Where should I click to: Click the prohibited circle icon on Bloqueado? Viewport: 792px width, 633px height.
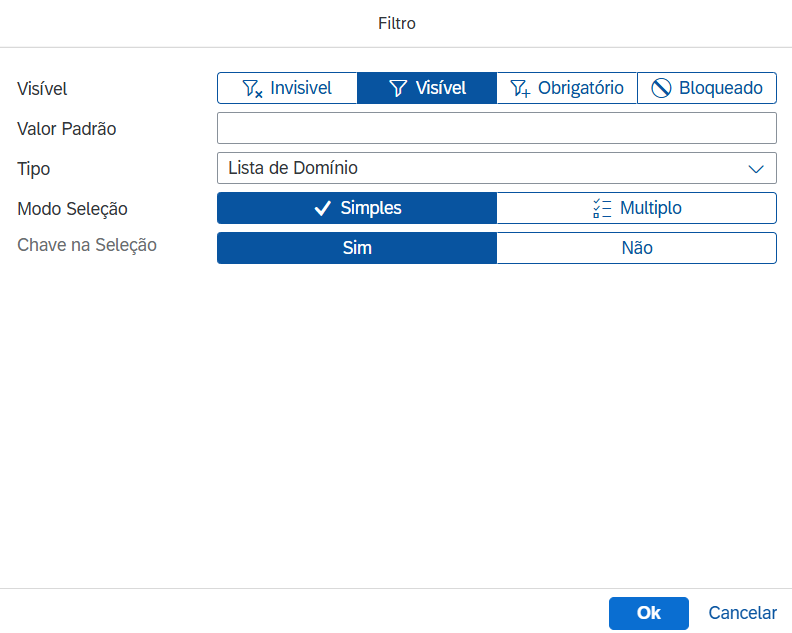click(661, 88)
